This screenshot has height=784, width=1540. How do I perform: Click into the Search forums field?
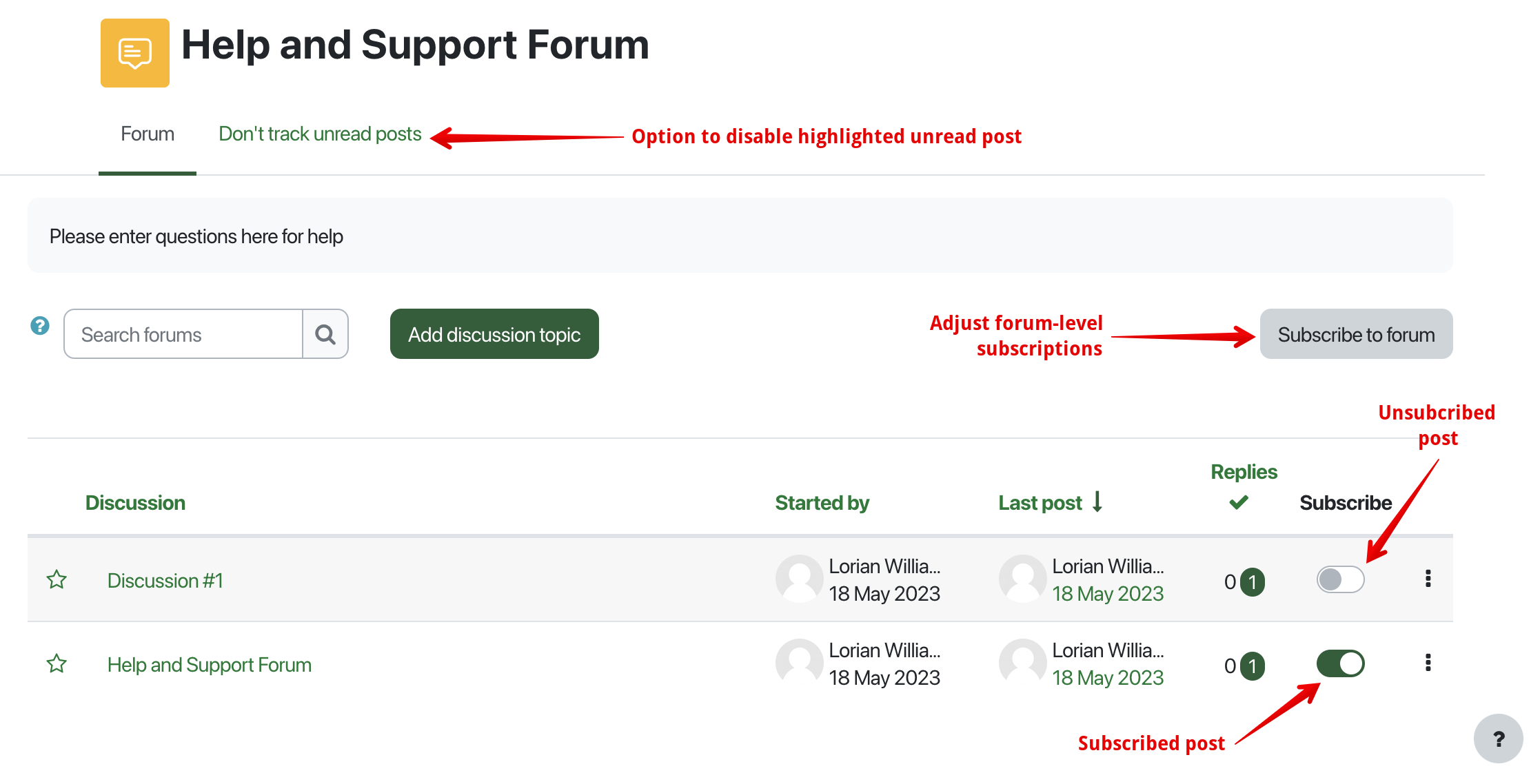click(183, 334)
